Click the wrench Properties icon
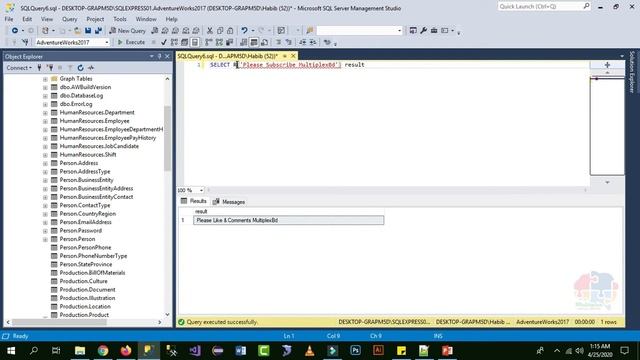The height and width of the screenshot is (360, 640). tap(424, 31)
